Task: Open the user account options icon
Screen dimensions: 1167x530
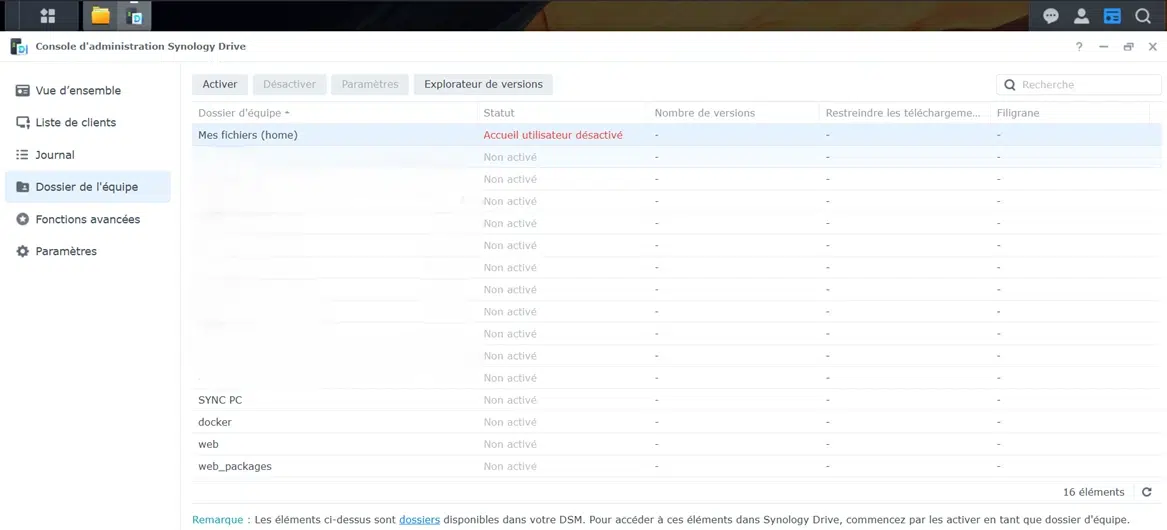Action: [x=1081, y=16]
